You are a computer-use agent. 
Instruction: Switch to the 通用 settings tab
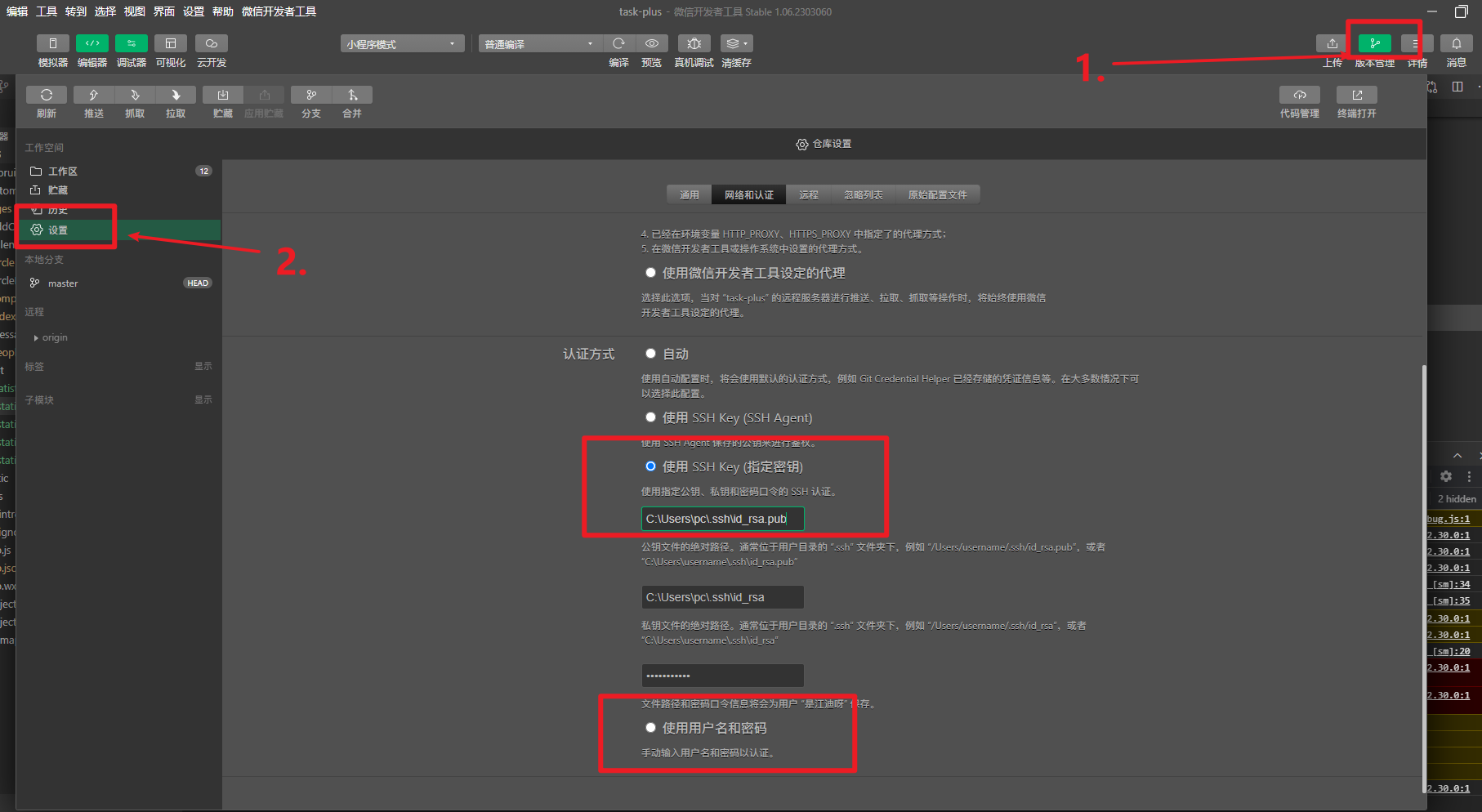tap(690, 194)
